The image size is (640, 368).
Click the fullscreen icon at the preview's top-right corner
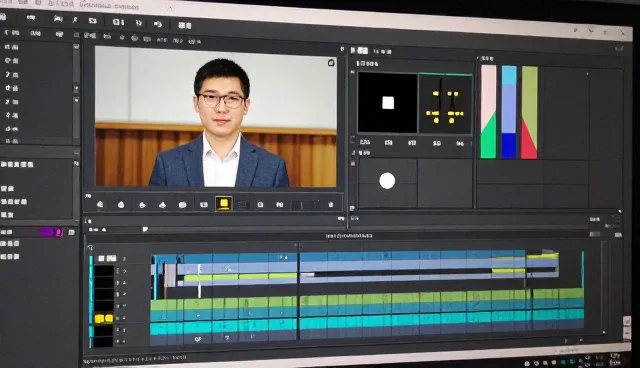(x=331, y=63)
